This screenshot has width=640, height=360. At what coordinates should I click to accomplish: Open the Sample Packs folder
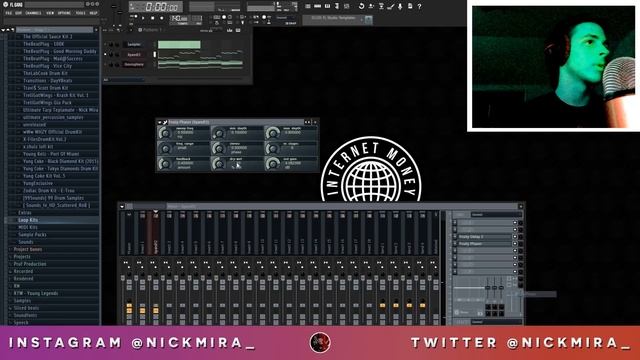(32, 235)
